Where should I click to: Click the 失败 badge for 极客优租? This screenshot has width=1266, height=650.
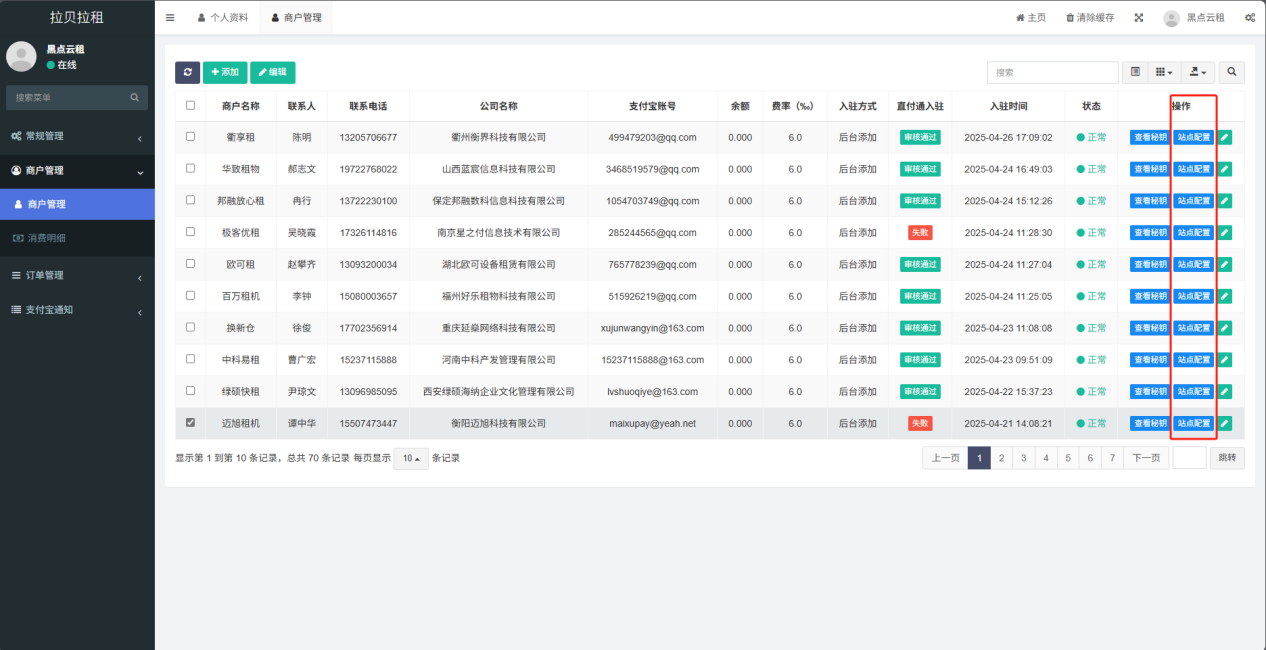[x=920, y=233]
